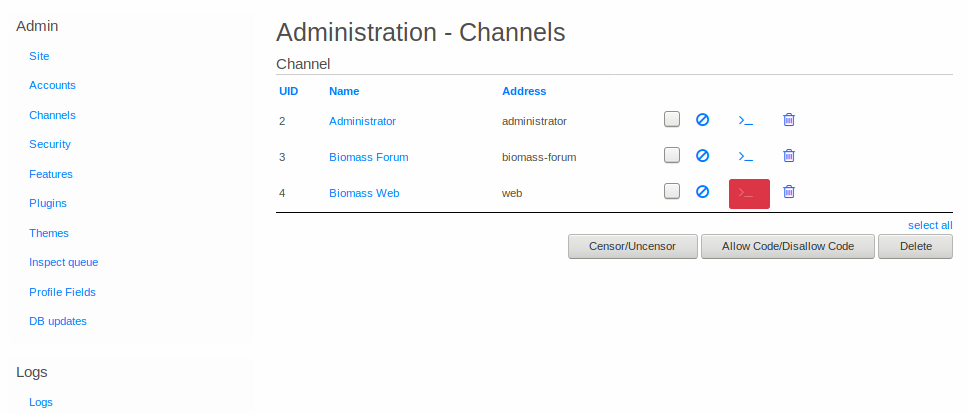The image size is (968, 413).
Task: Open the Biomass Web channel link
Action: click(364, 193)
